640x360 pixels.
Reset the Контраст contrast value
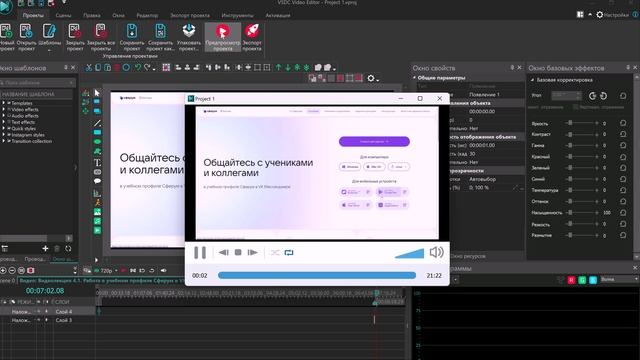tap(623, 134)
